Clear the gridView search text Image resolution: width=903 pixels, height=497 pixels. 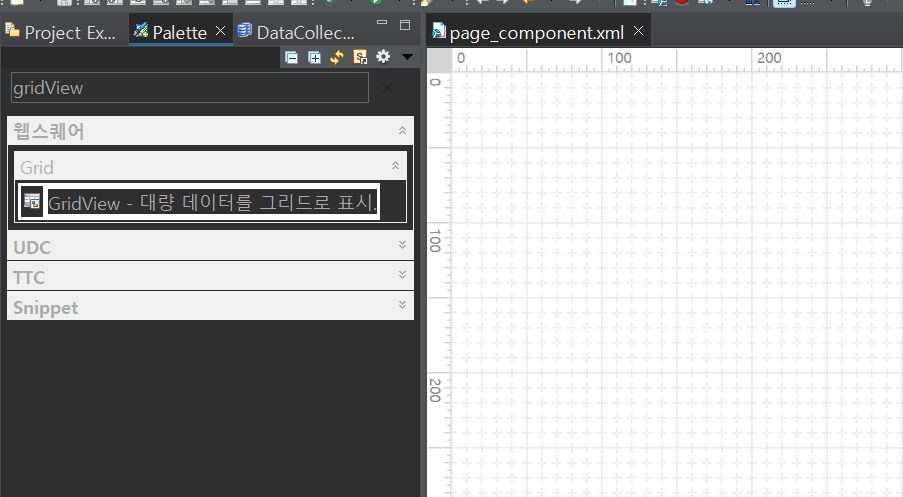tap(388, 88)
